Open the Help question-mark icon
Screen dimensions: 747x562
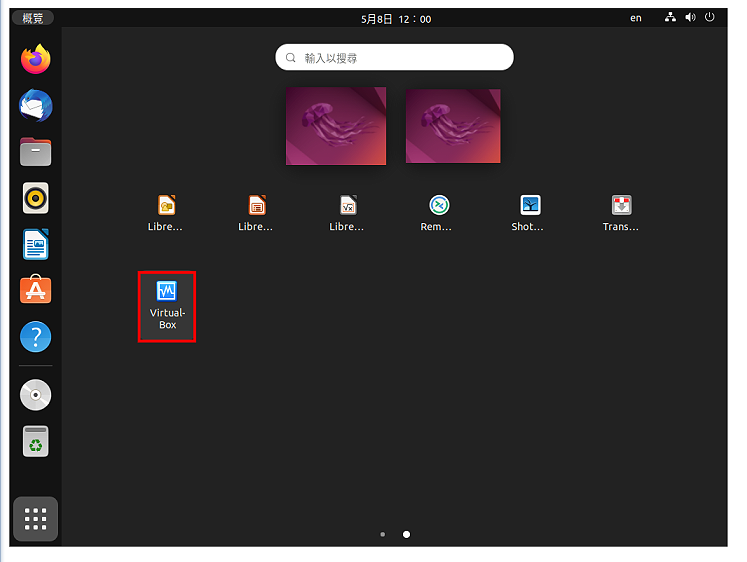(x=36, y=337)
